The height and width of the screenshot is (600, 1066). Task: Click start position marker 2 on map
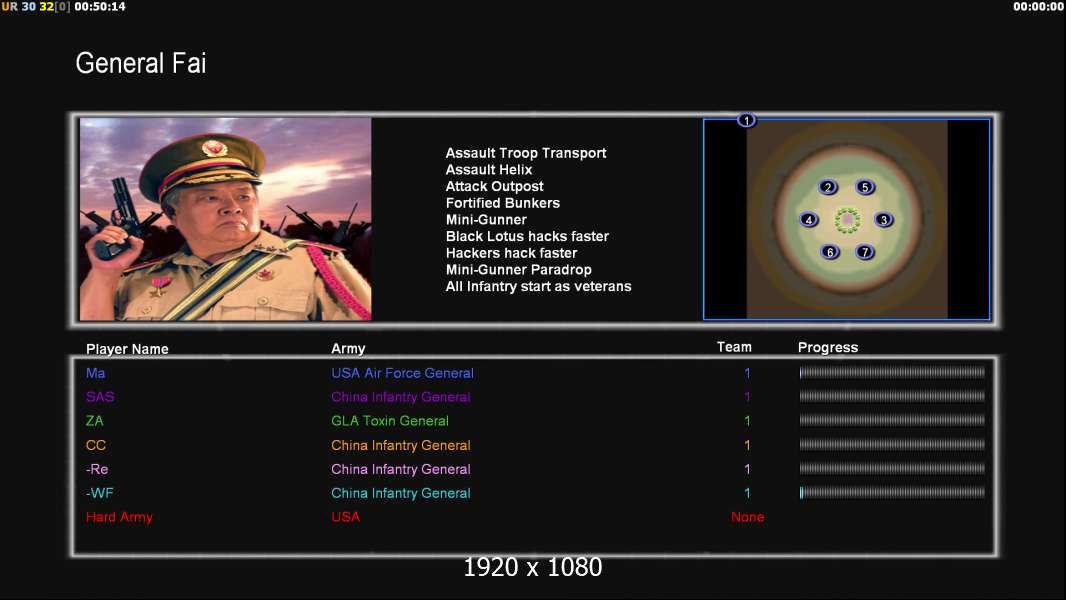827,188
